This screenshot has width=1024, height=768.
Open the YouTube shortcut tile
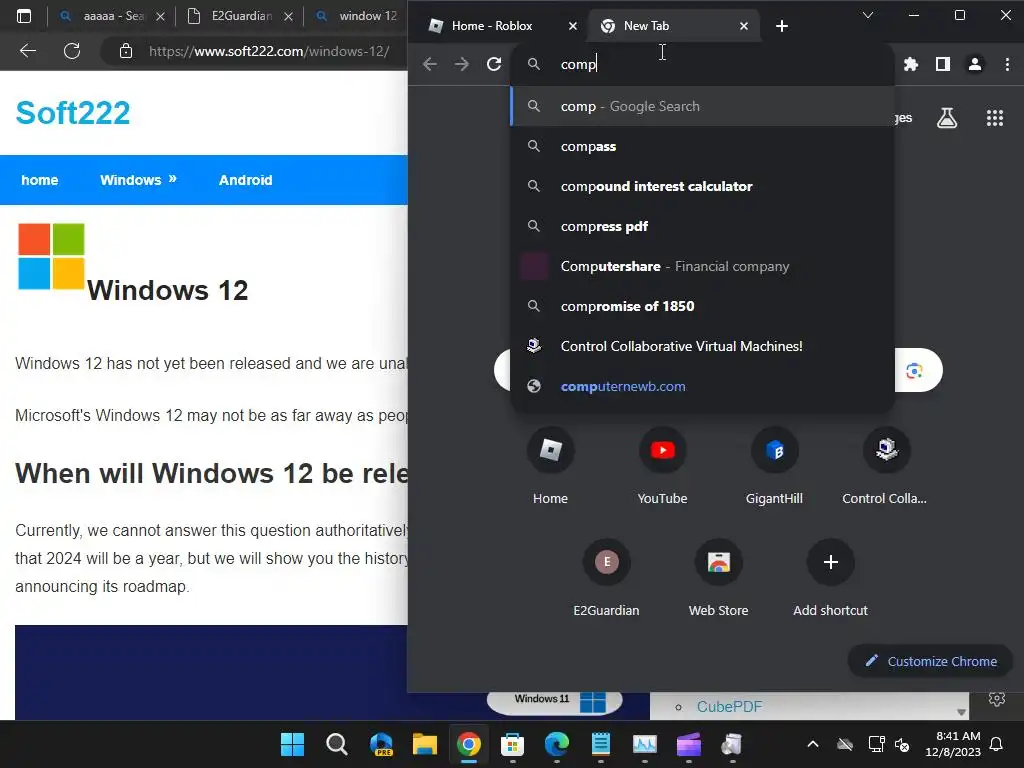click(x=662, y=465)
